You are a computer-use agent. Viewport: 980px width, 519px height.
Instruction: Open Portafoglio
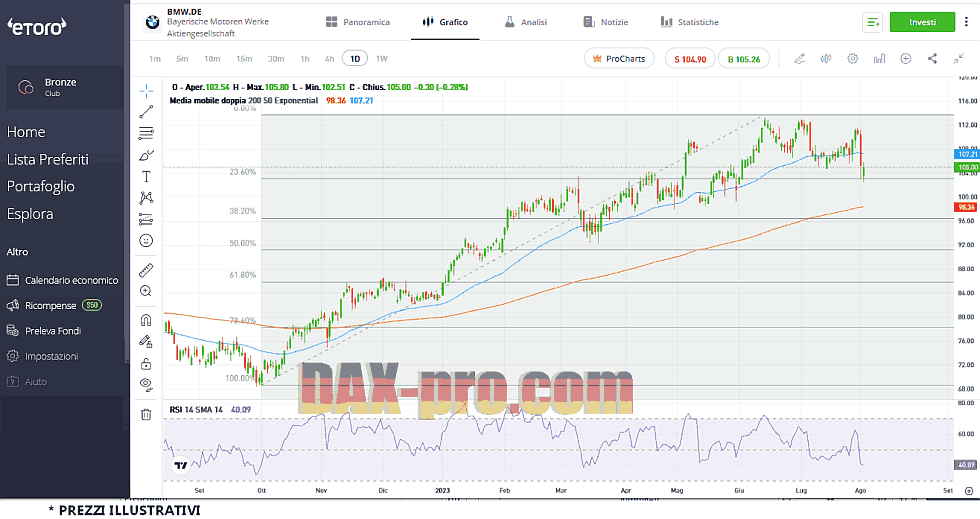pos(41,186)
